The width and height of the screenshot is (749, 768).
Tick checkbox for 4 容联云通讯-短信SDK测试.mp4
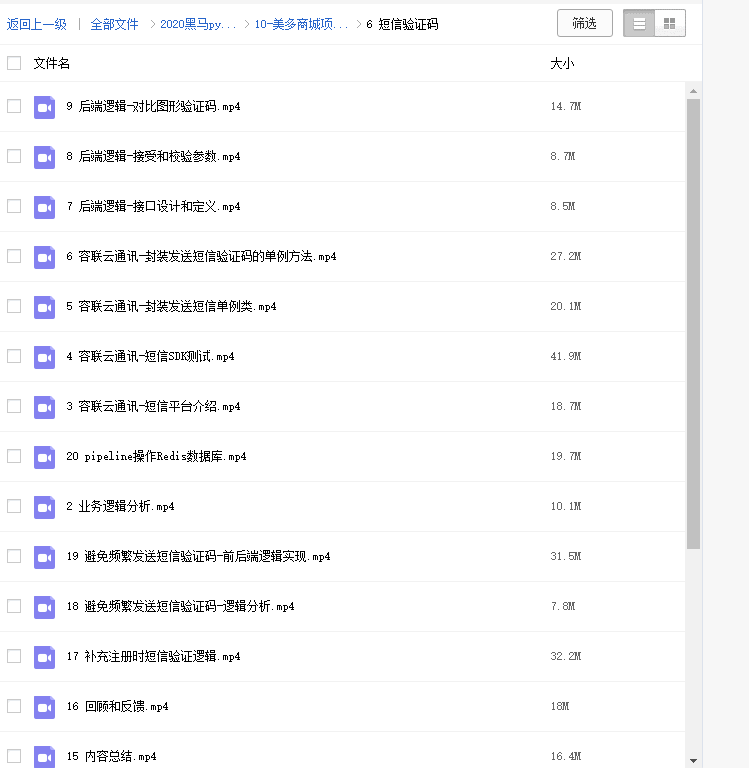pos(14,356)
